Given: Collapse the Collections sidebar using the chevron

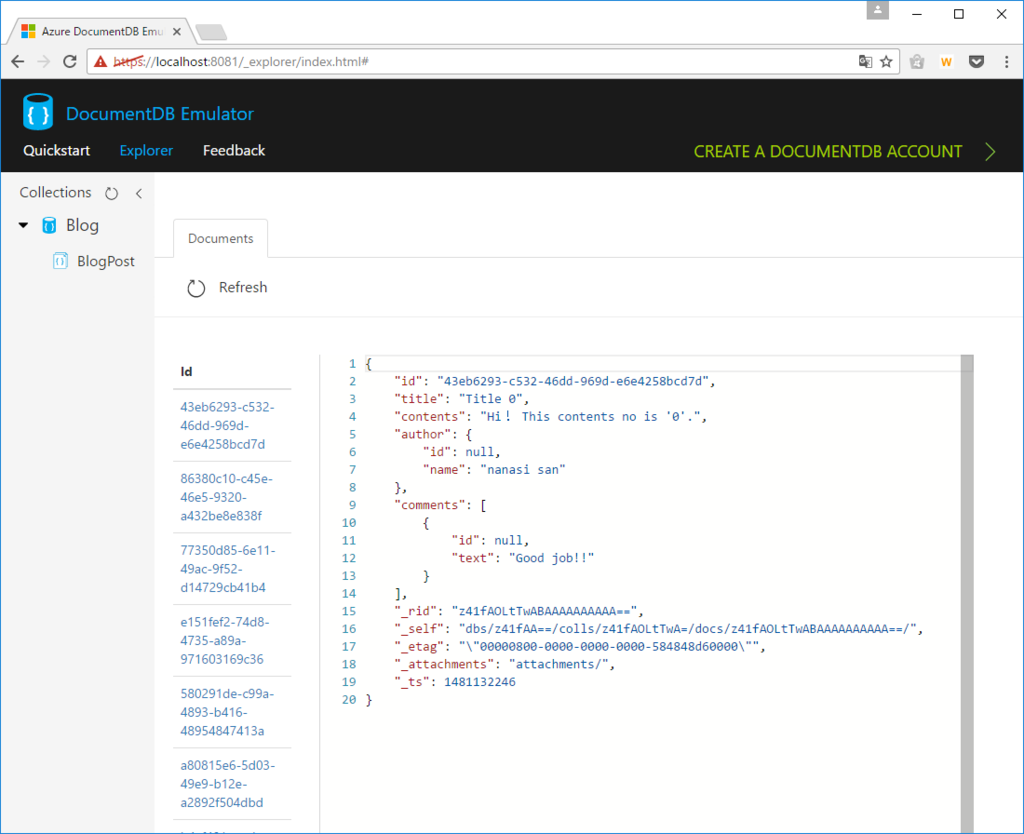Looking at the screenshot, I should click(140, 192).
